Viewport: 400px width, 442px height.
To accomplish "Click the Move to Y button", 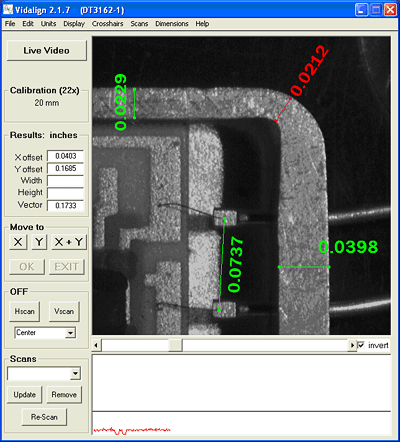I will pos(39,242).
